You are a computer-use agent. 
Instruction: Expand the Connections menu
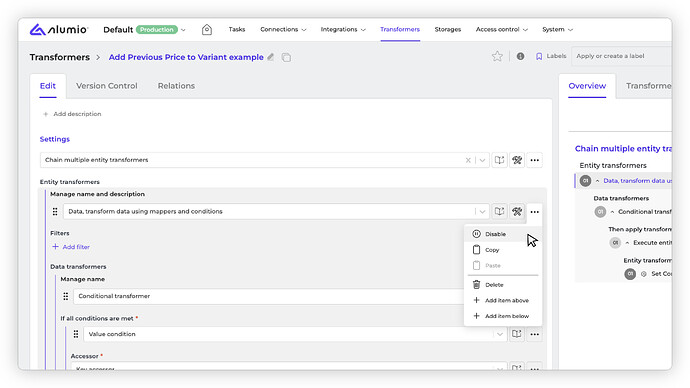tap(283, 29)
